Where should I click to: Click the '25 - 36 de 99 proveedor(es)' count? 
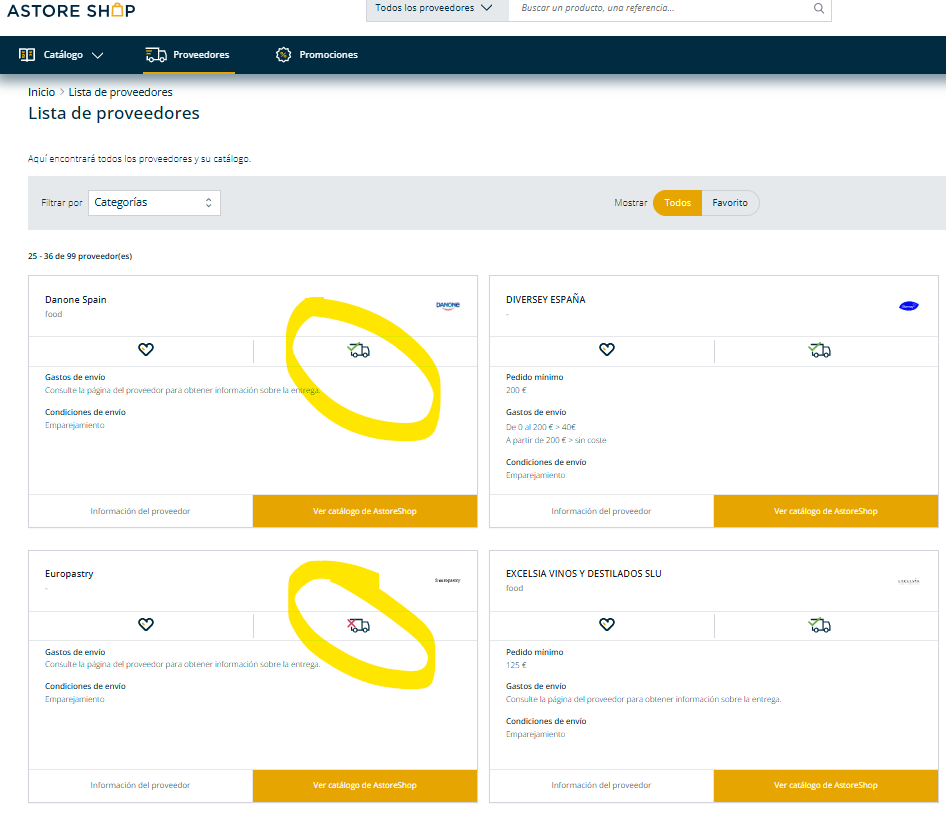point(80,256)
